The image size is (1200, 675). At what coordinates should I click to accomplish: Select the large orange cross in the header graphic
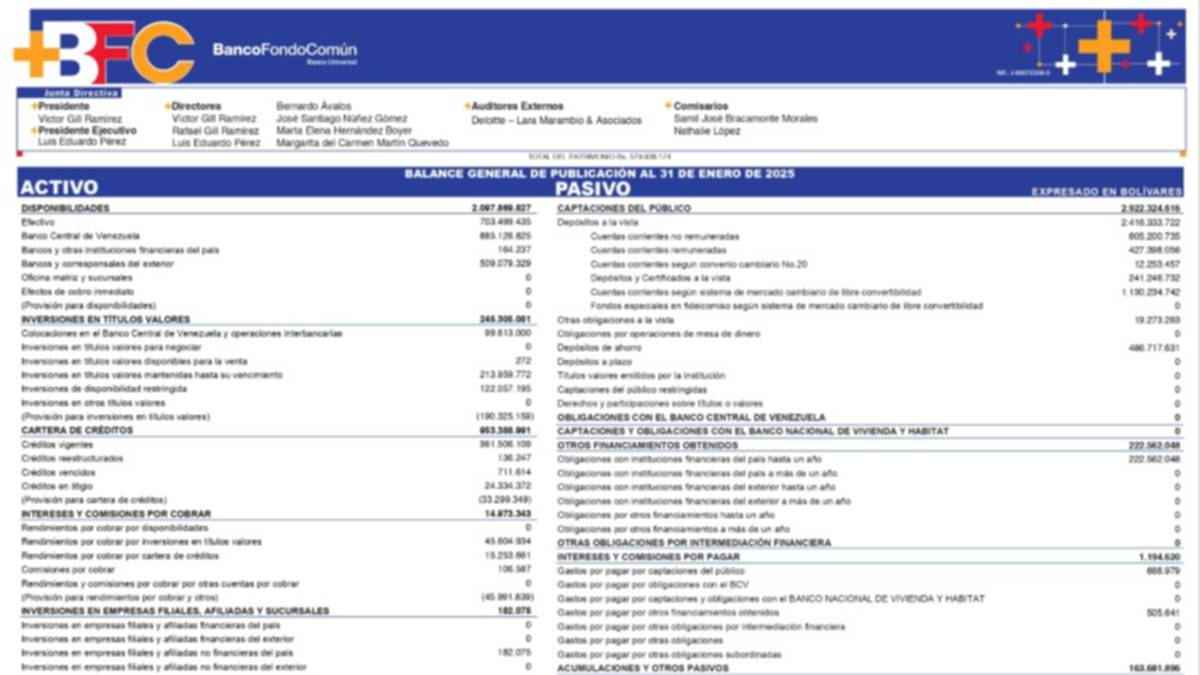tap(1104, 45)
